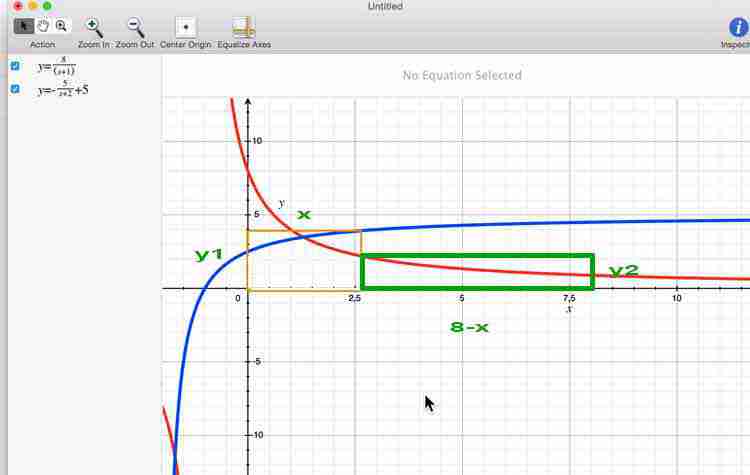750x475 pixels.
Task: Click the green y1 label
Action: tap(209, 254)
